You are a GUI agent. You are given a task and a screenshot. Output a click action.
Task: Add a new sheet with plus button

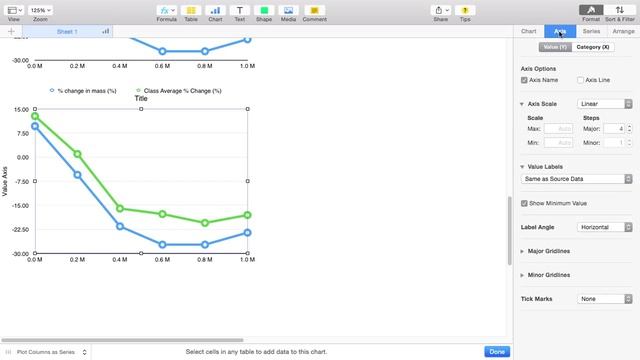[x=11, y=31]
